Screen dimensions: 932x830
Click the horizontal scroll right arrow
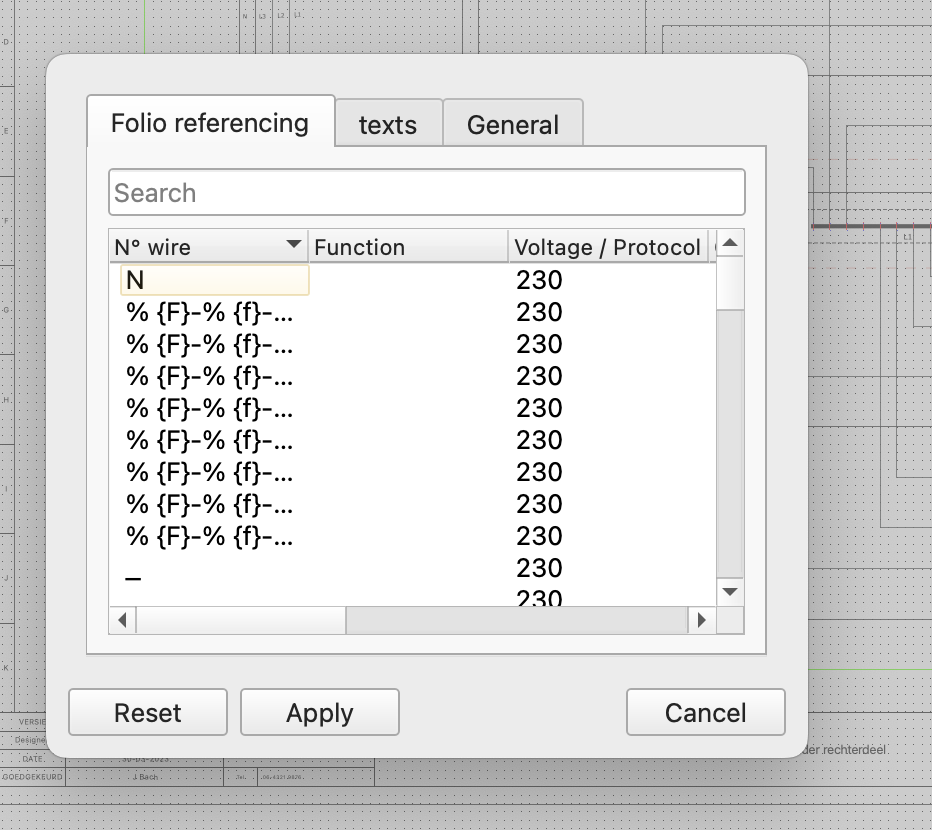pyautogui.click(x=701, y=620)
